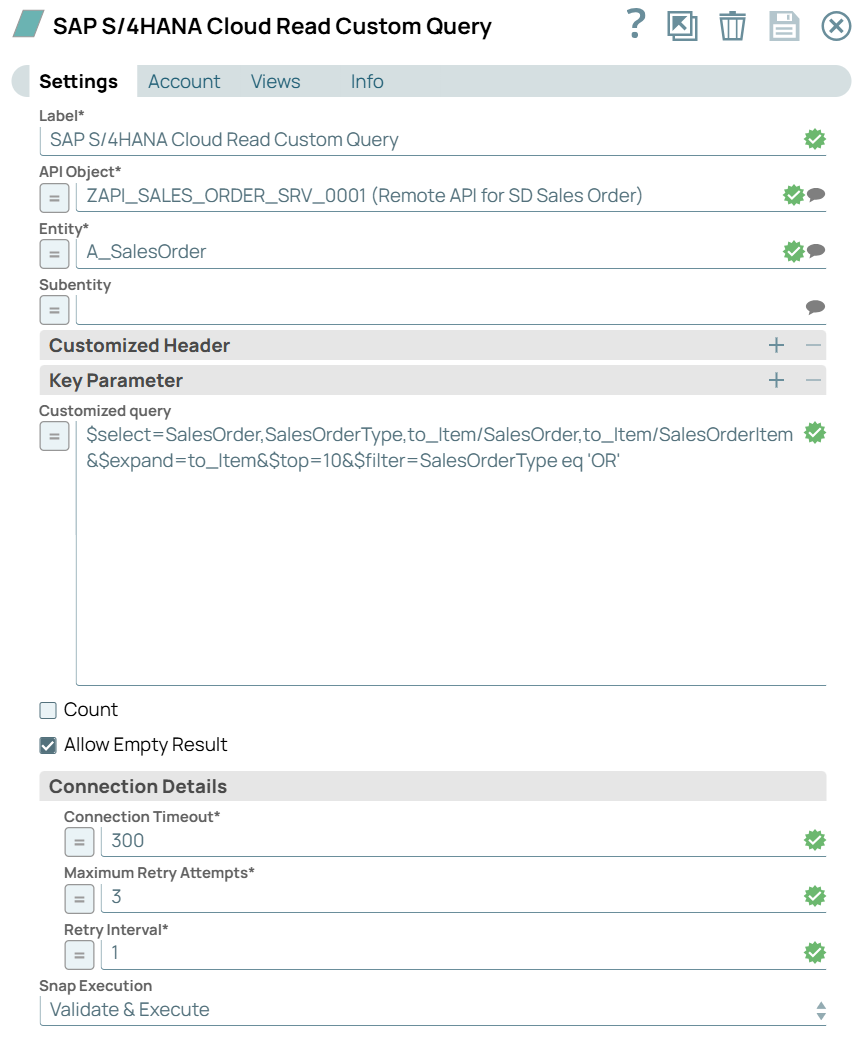This screenshot has height=1037, width=857.
Task: Toggle expression button for Customized query
Action: pyautogui.click(x=54, y=436)
